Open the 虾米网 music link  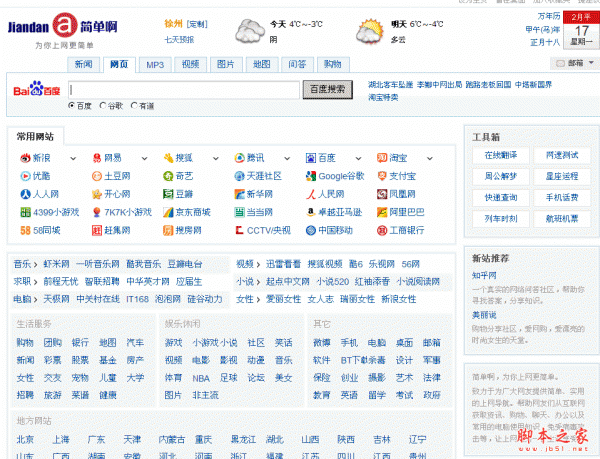tap(56, 264)
